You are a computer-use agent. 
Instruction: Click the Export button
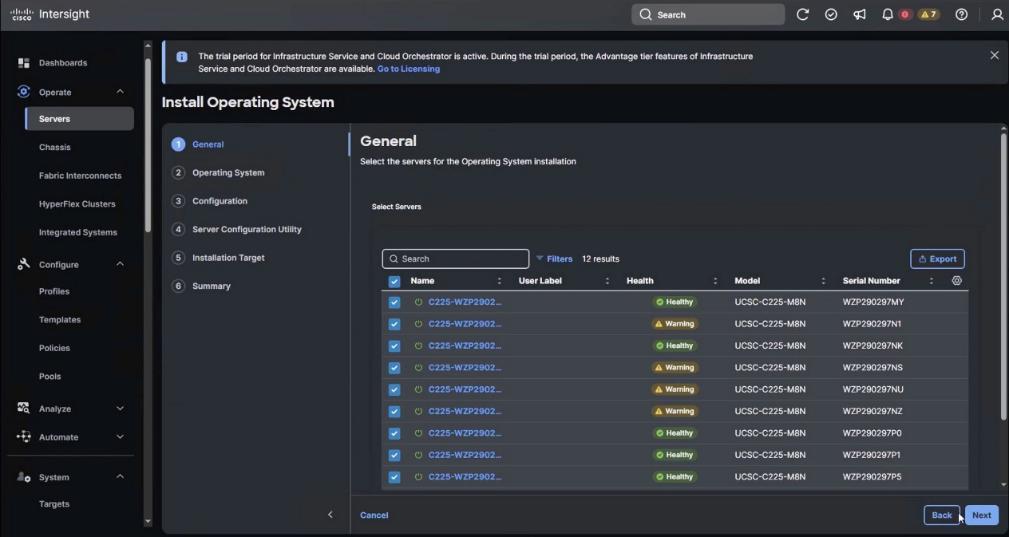tap(937, 259)
